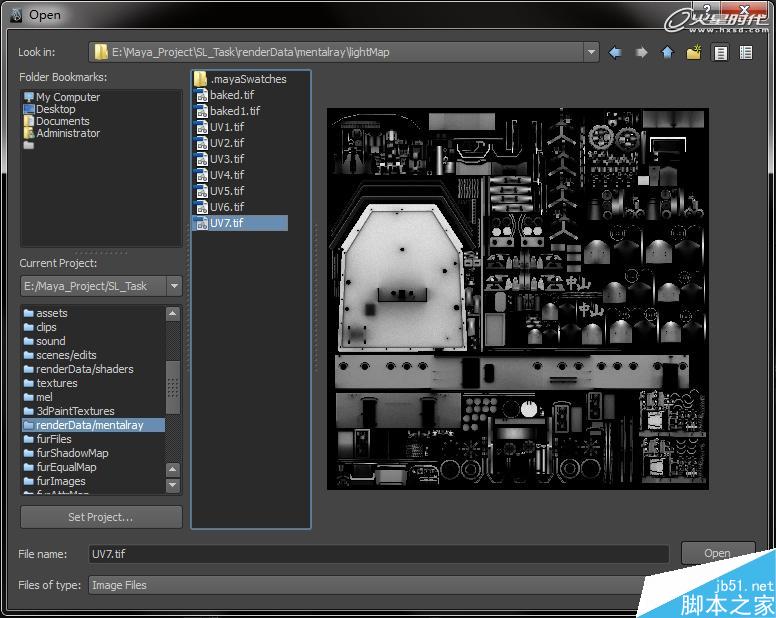Select the textures project folder
Image resolution: width=776 pixels, height=618 pixels.
tap(56, 383)
